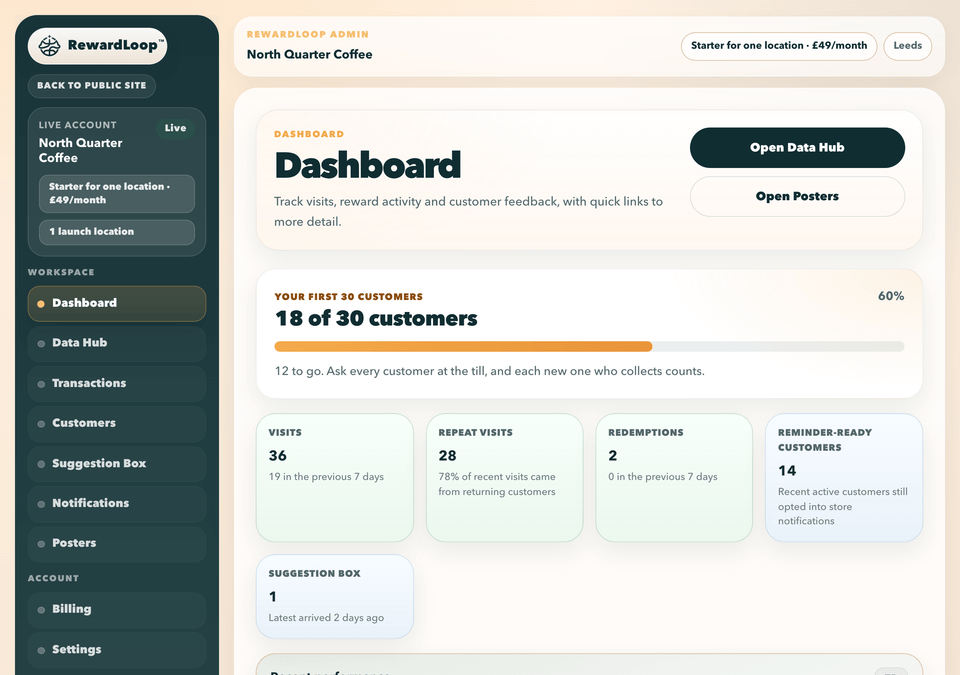Open Suggestion Box in sidebar

pyautogui.click(x=117, y=464)
